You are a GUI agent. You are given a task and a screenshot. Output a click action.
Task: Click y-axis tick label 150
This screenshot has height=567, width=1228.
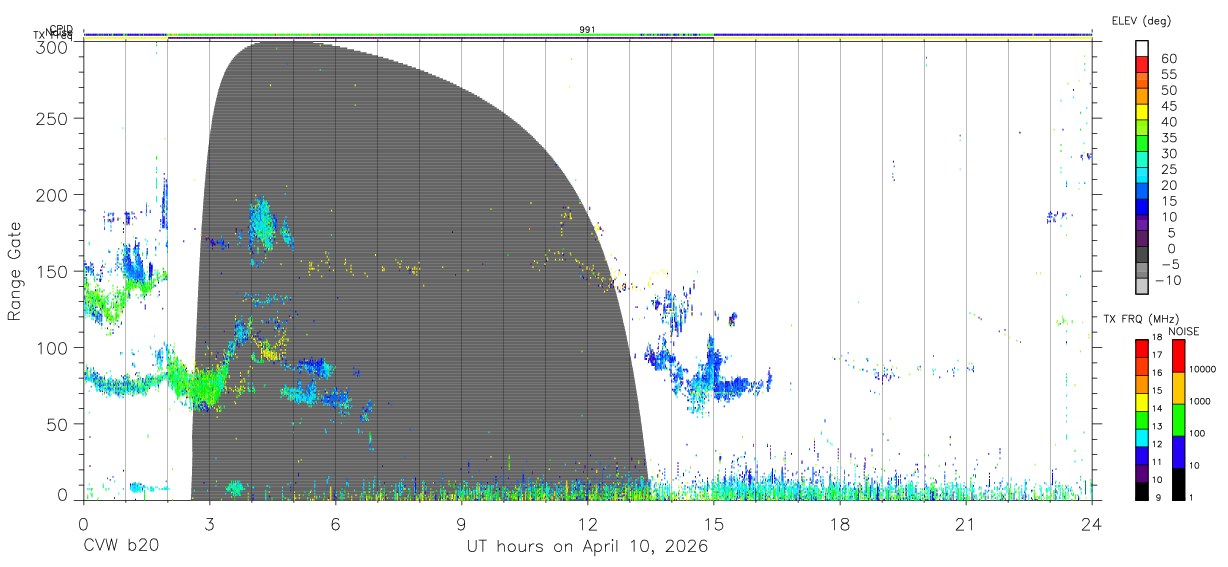(x=54, y=271)
